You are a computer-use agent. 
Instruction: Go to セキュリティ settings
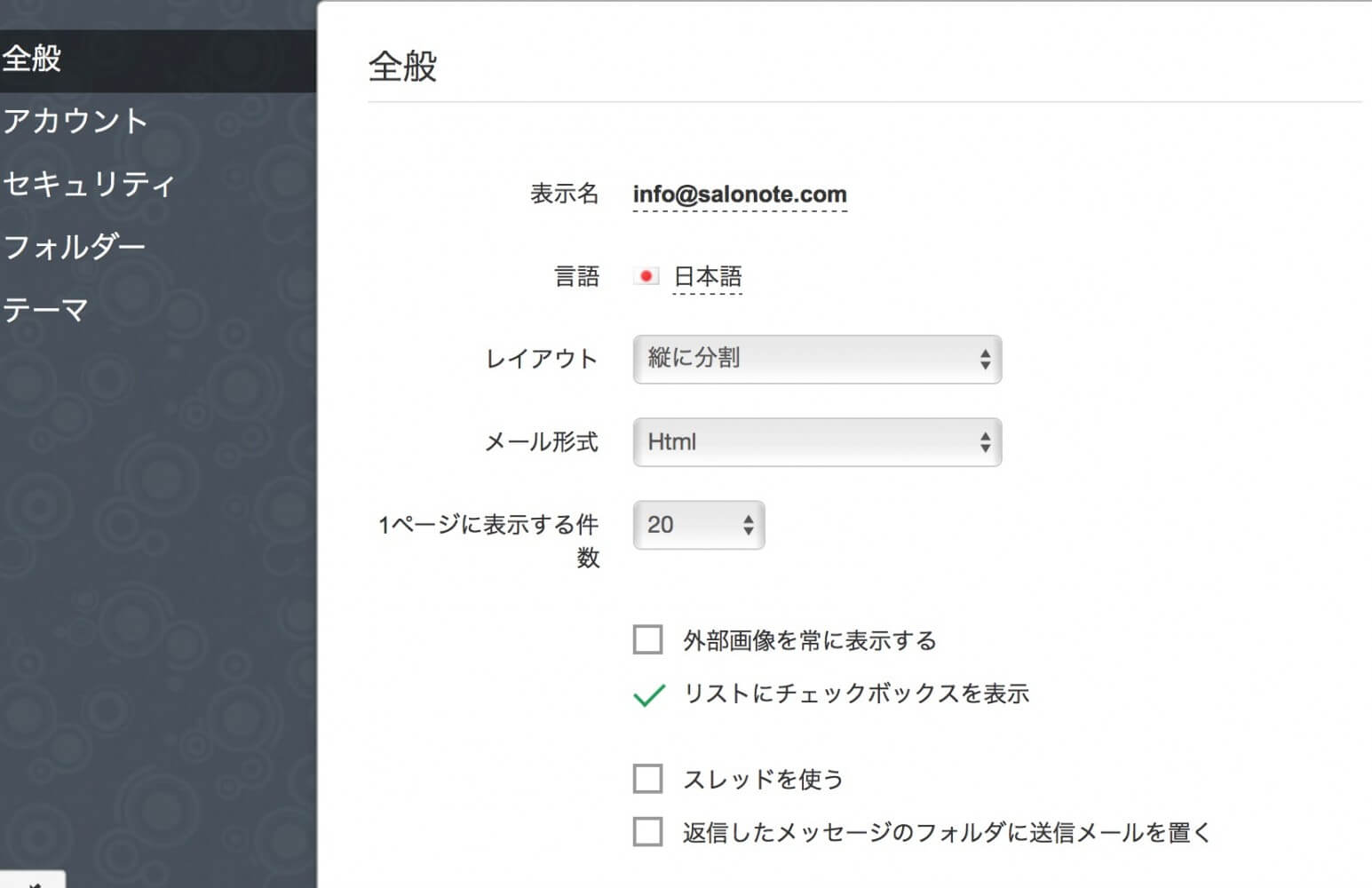click(x=89, y=184)
